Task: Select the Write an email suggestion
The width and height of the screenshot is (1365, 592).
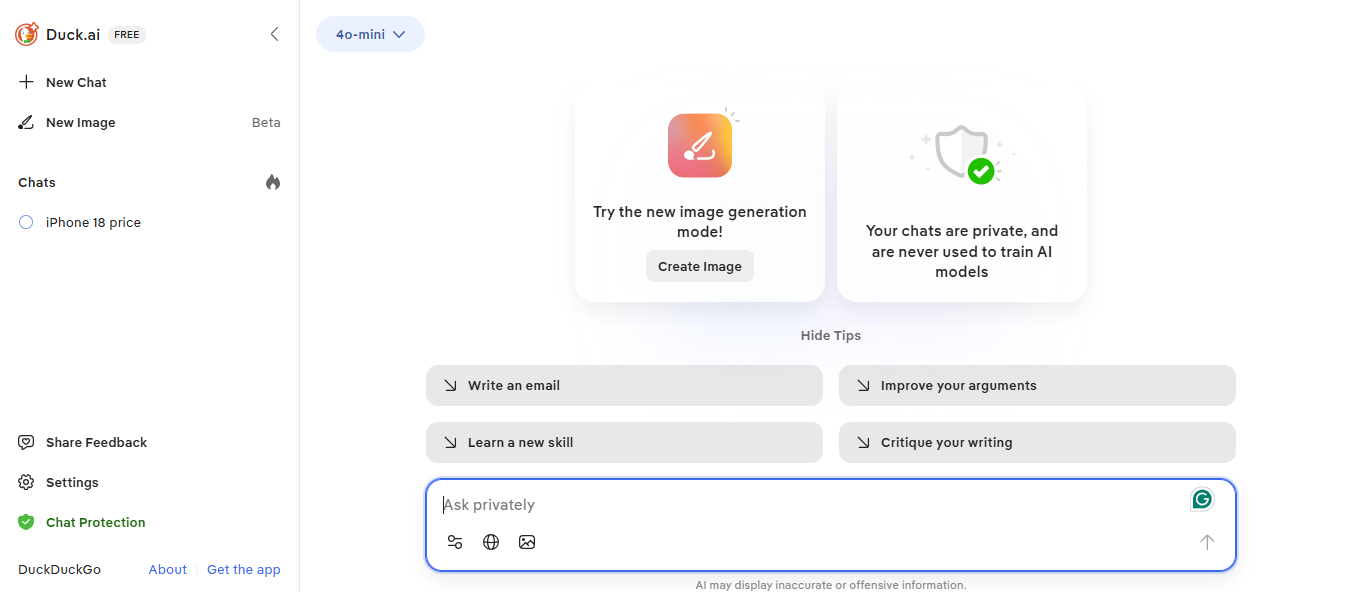Action: click(624, 385)
